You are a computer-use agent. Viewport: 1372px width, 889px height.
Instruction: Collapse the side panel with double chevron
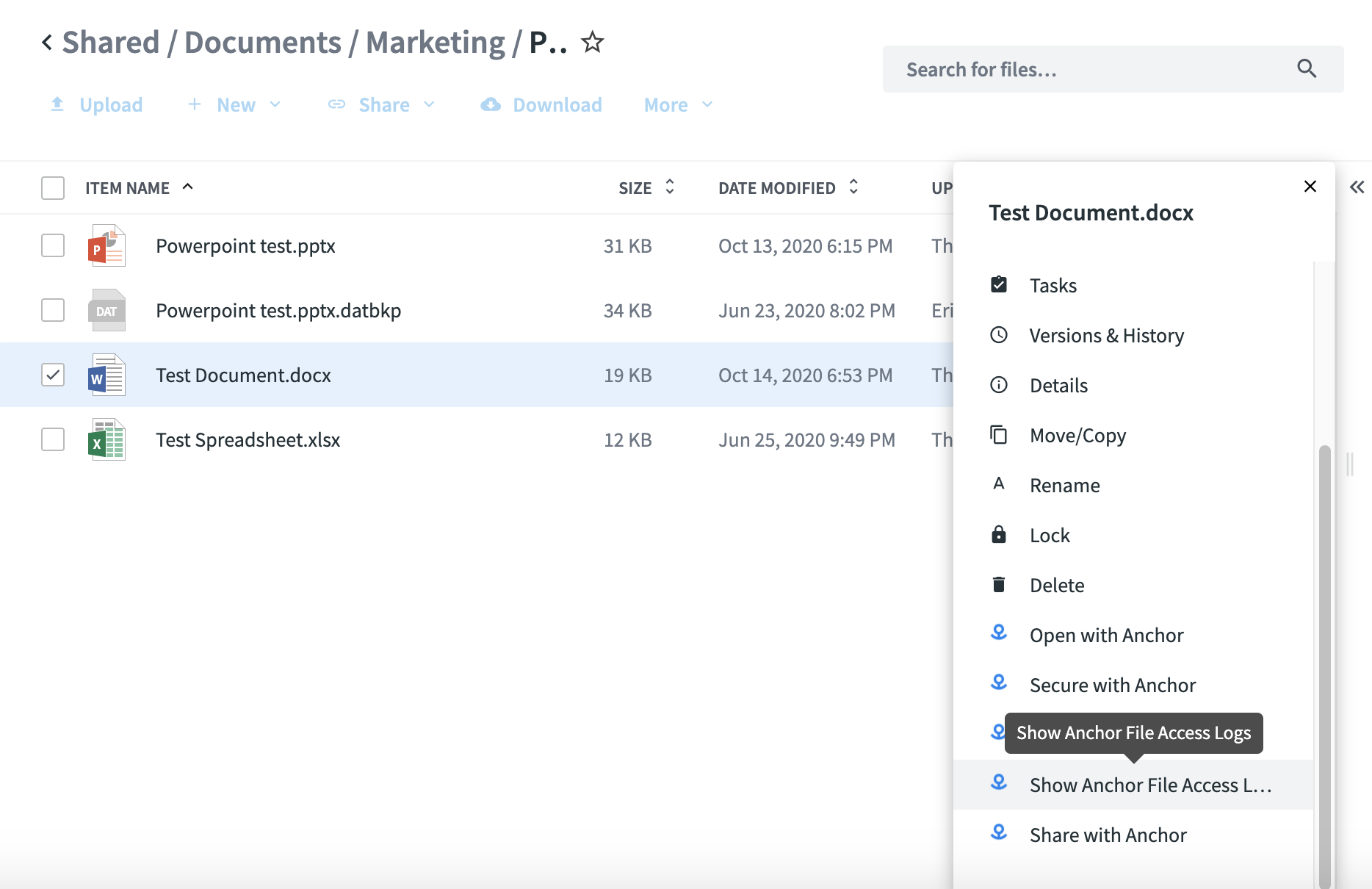tap(1357, 187)
